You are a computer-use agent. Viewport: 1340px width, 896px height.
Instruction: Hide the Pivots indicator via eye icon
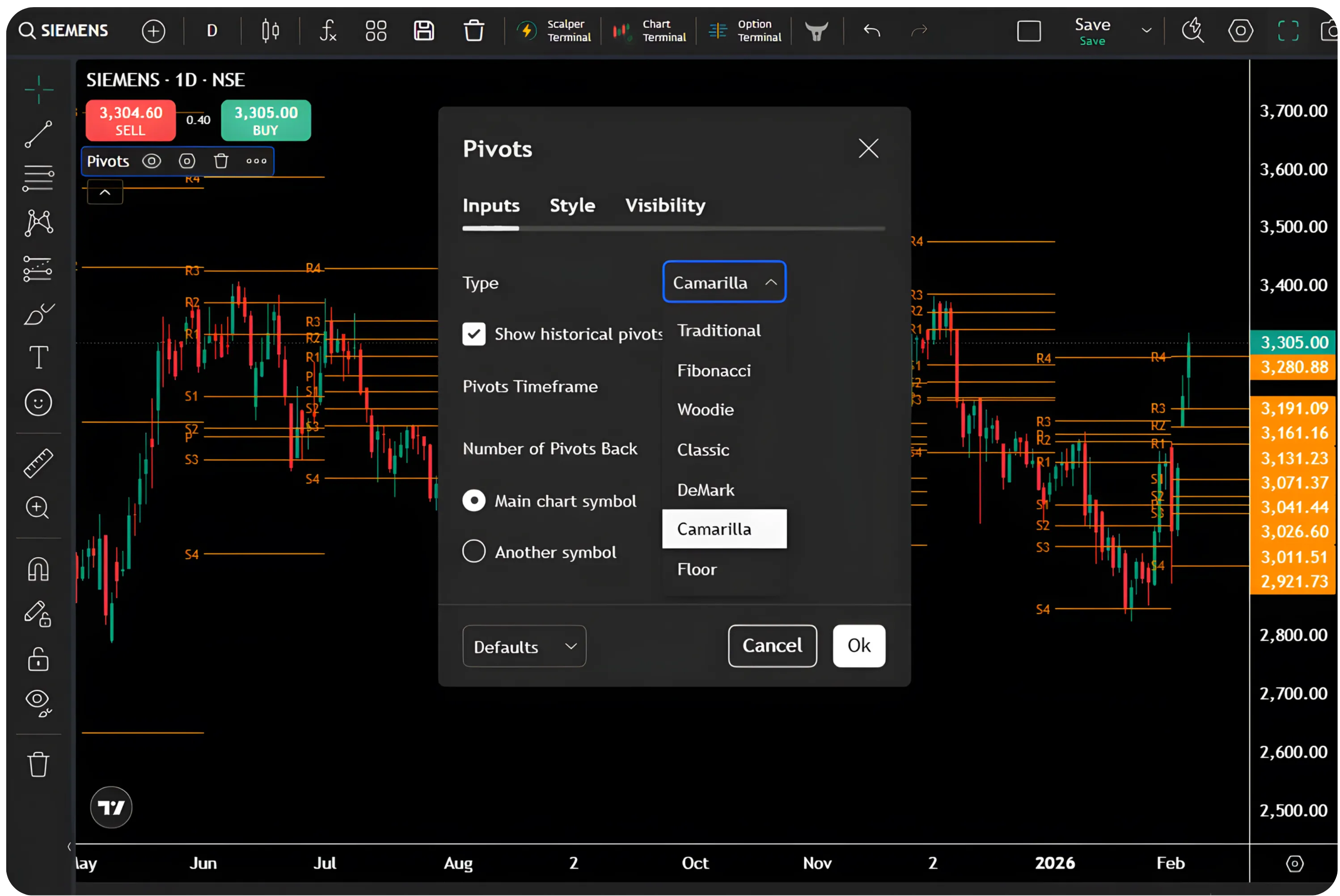click(152, 160)
